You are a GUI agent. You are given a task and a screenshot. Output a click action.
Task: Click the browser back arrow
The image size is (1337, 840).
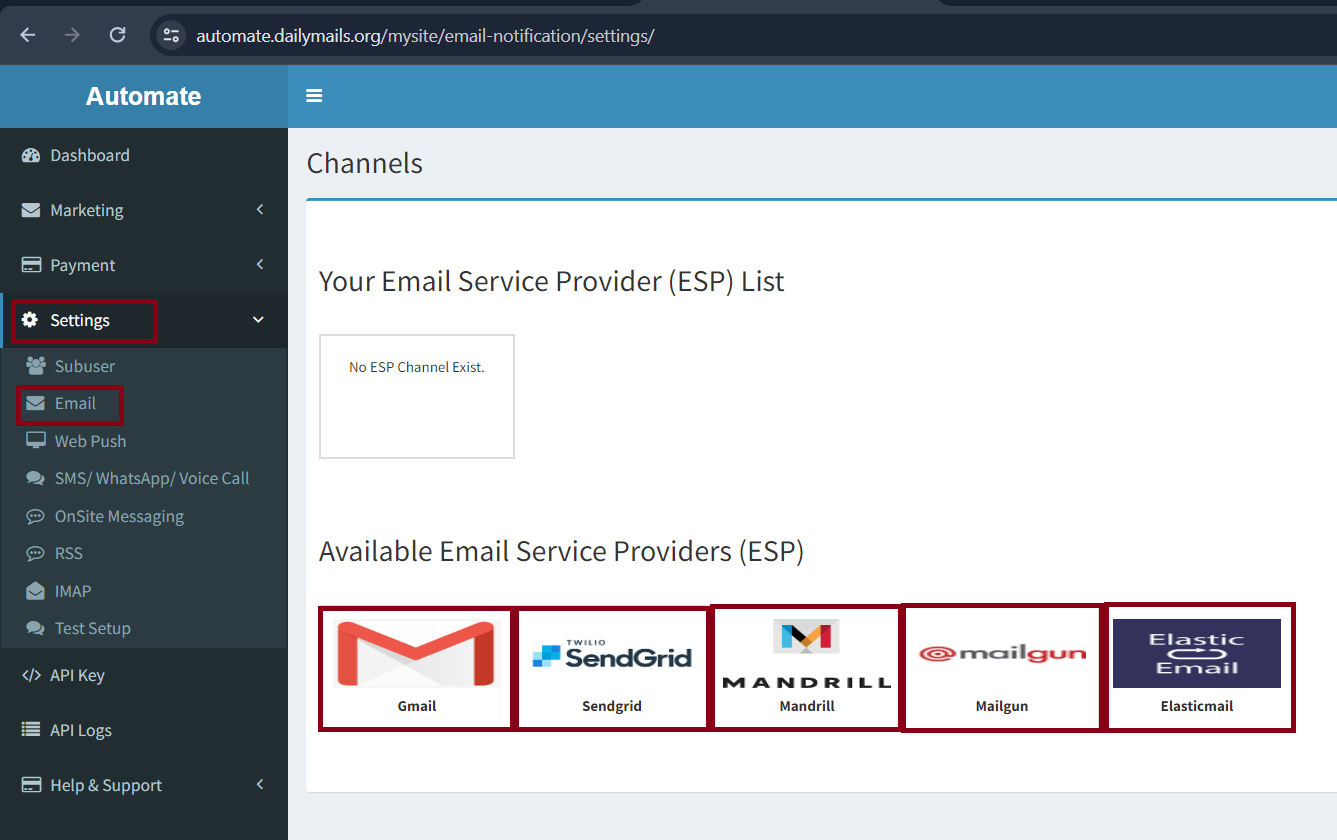(x=27, y=35)
